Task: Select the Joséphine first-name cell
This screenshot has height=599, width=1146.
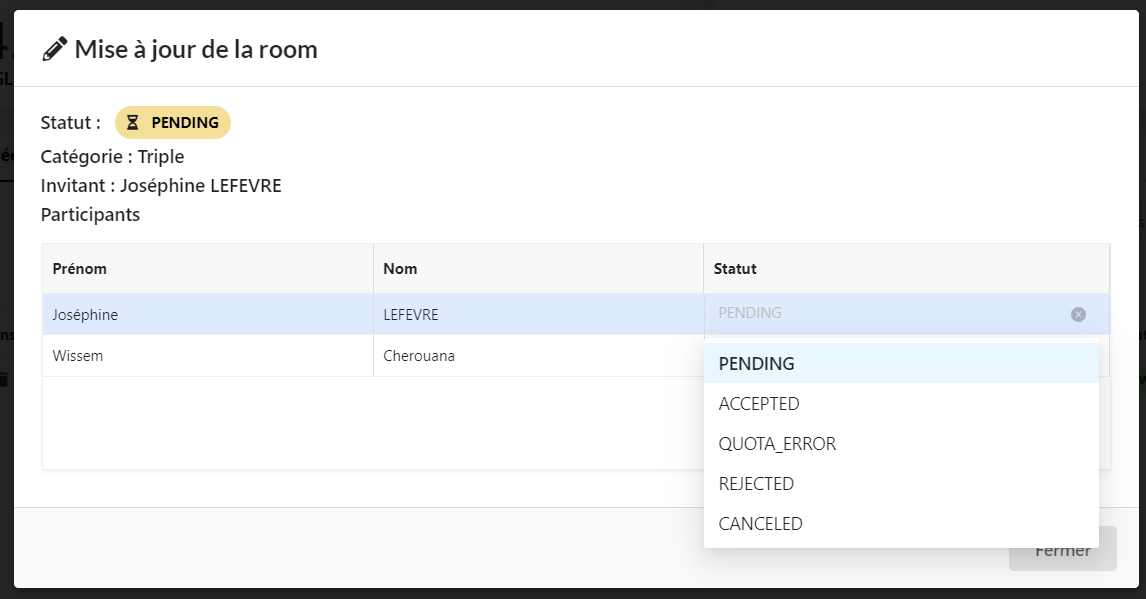Action: click(86, 315)
